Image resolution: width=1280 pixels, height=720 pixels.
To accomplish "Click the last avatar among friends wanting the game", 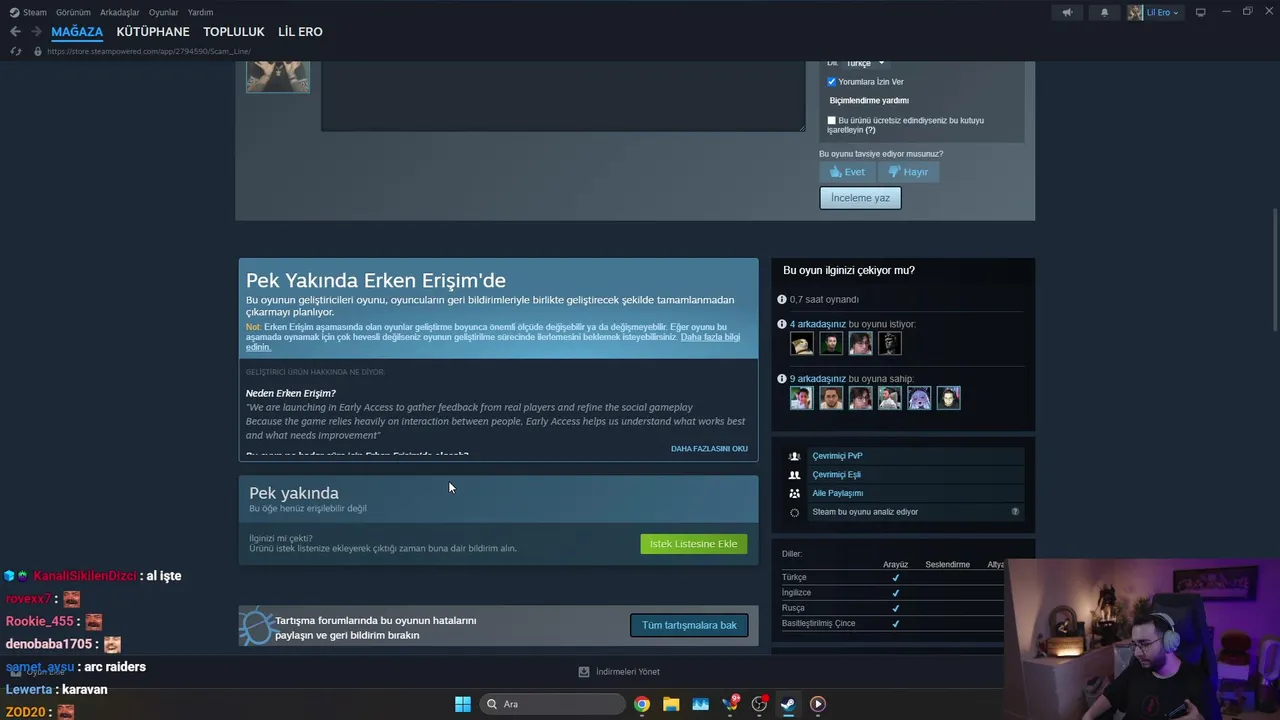I will pyautogui.click(x=889, y=344).
